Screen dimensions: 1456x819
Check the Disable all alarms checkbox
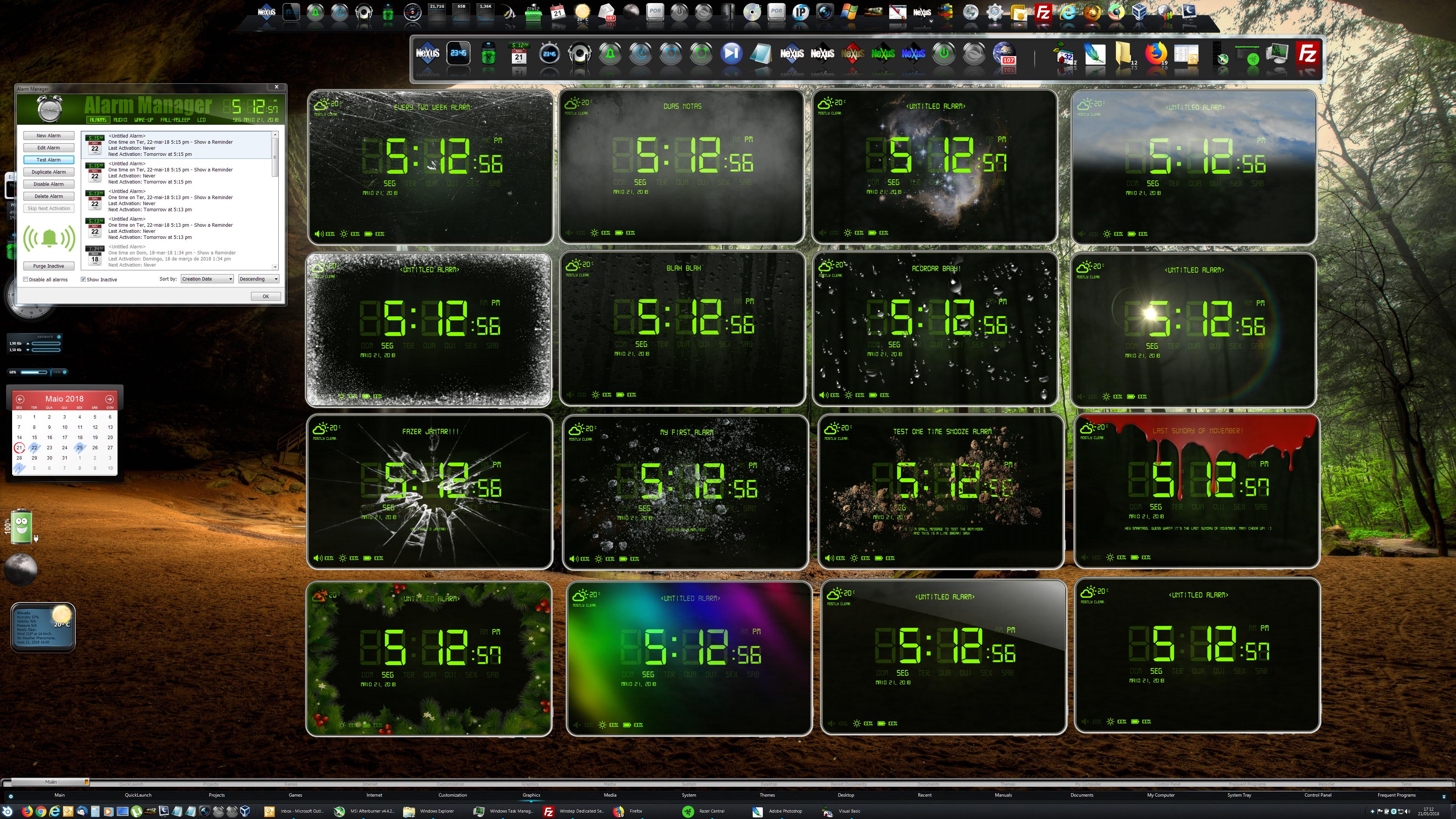pyautogui.click(x=26, y=279)
